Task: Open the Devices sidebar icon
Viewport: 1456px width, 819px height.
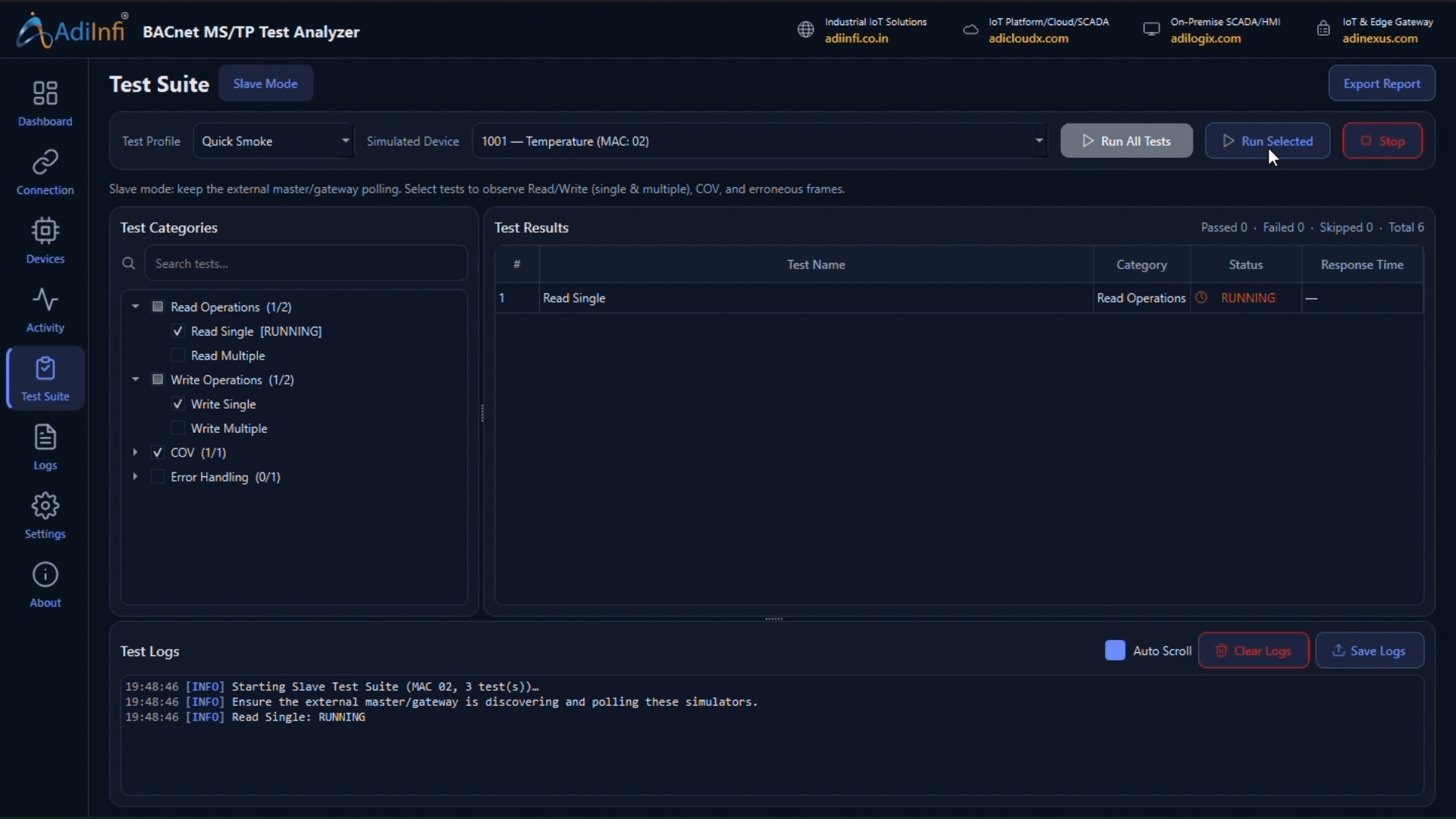Action: (45, 231)
